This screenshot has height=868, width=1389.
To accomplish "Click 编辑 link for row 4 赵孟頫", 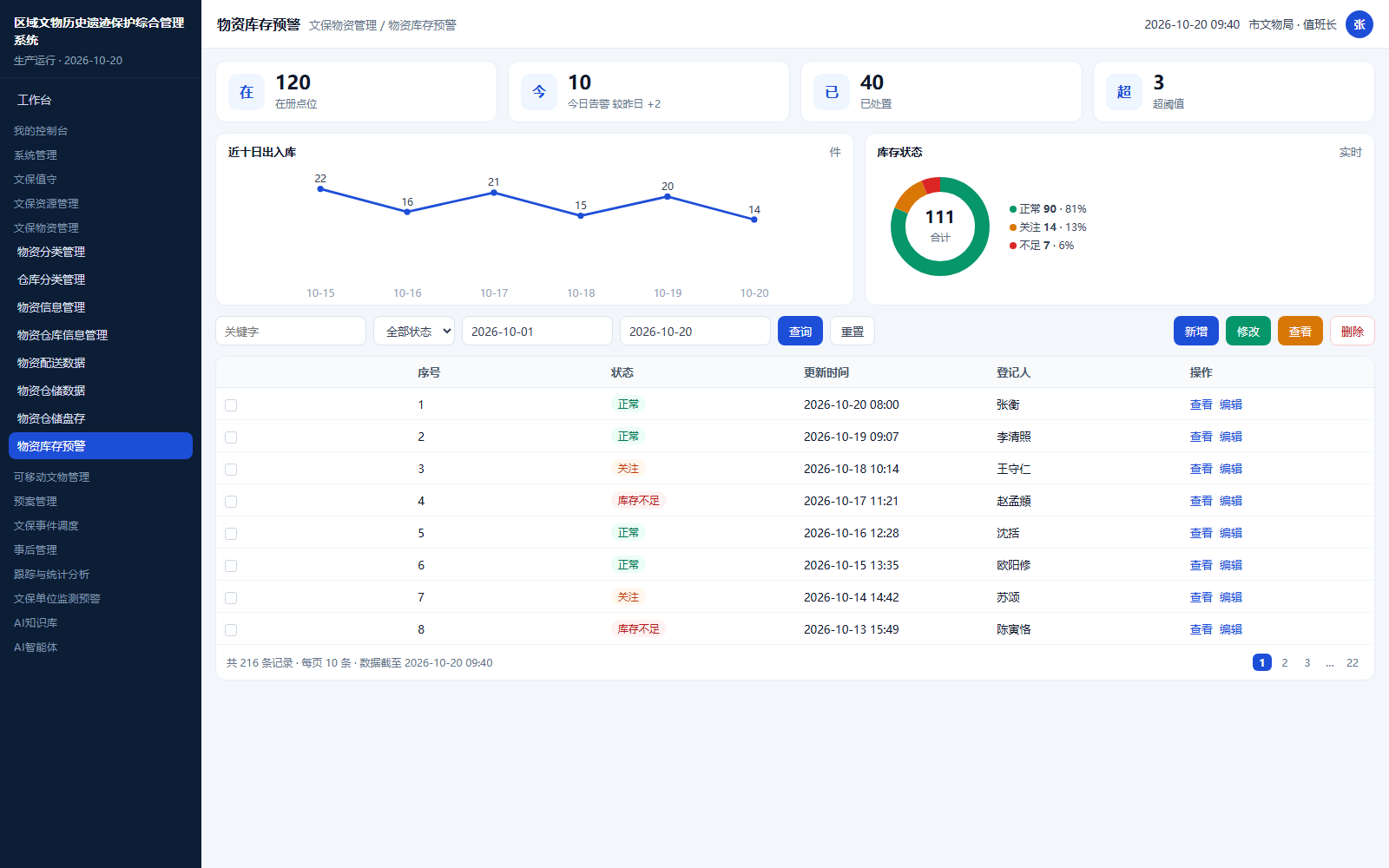I will tap(1231, 501).
